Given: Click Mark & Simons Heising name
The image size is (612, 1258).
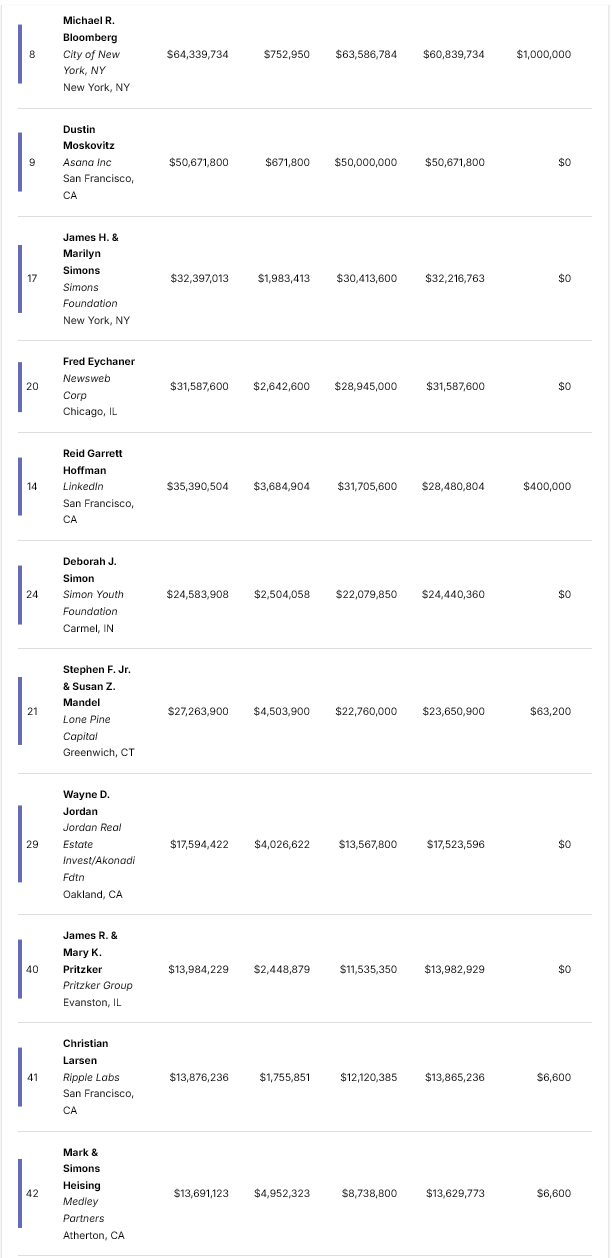Looking at the screenshot, I should click(82, 1169).
